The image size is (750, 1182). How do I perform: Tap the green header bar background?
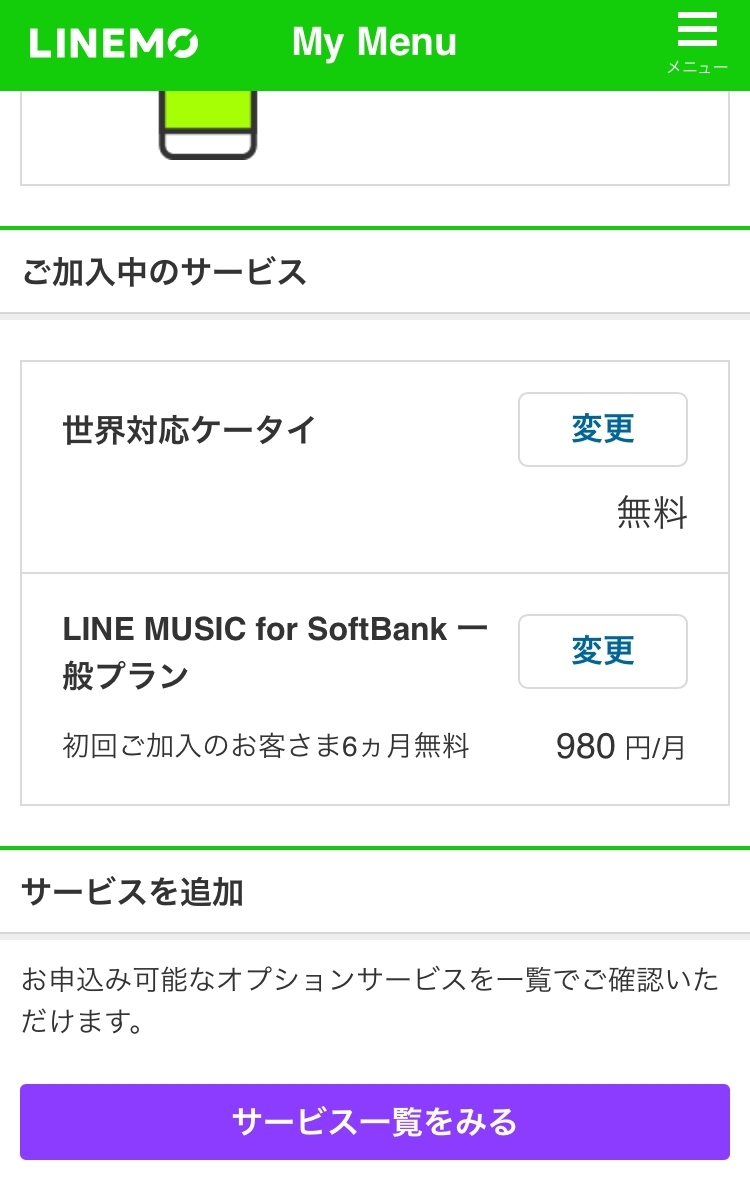point(560,45)
